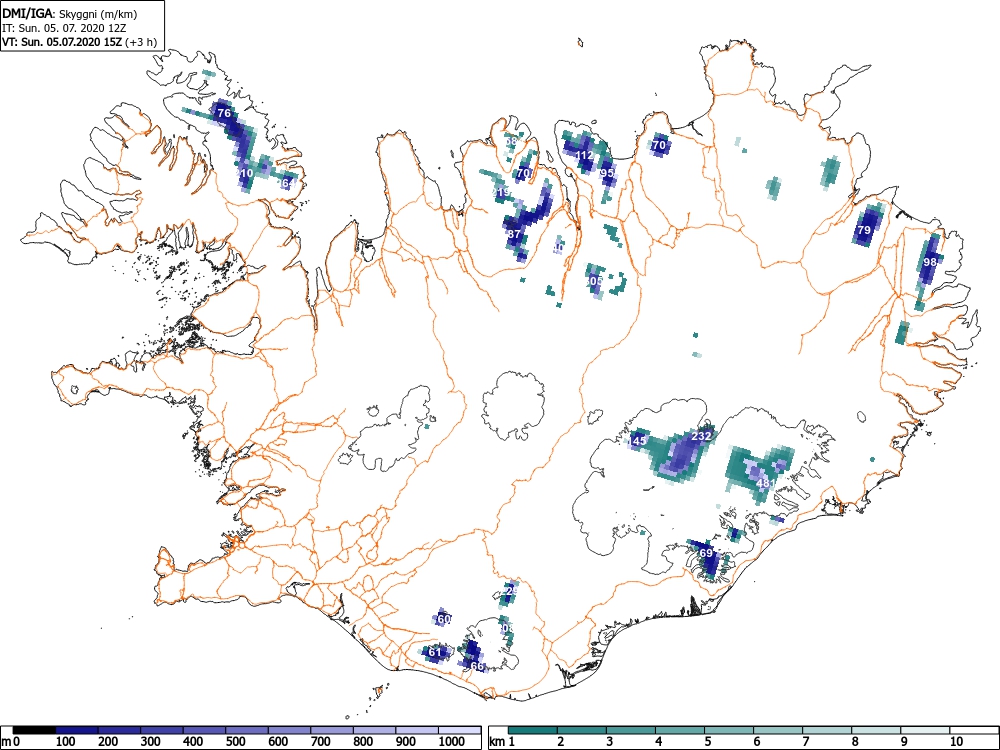Click the 61 visibility value label

[x=434, y=652]
